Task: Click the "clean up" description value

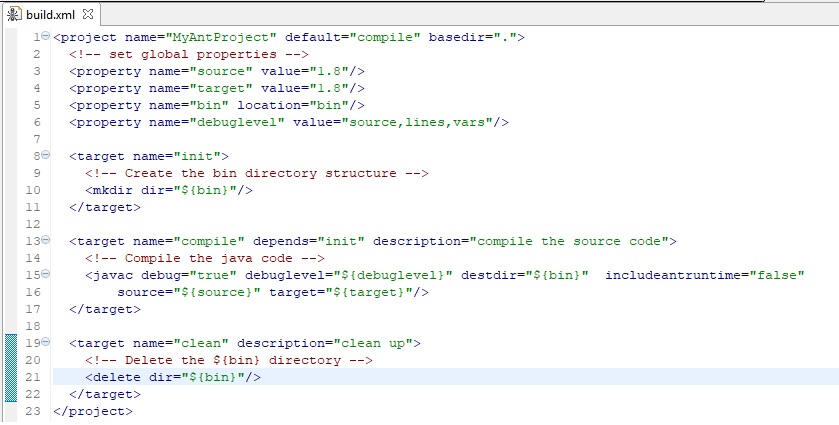Action: pyautogui.click(x=373, y=344)
